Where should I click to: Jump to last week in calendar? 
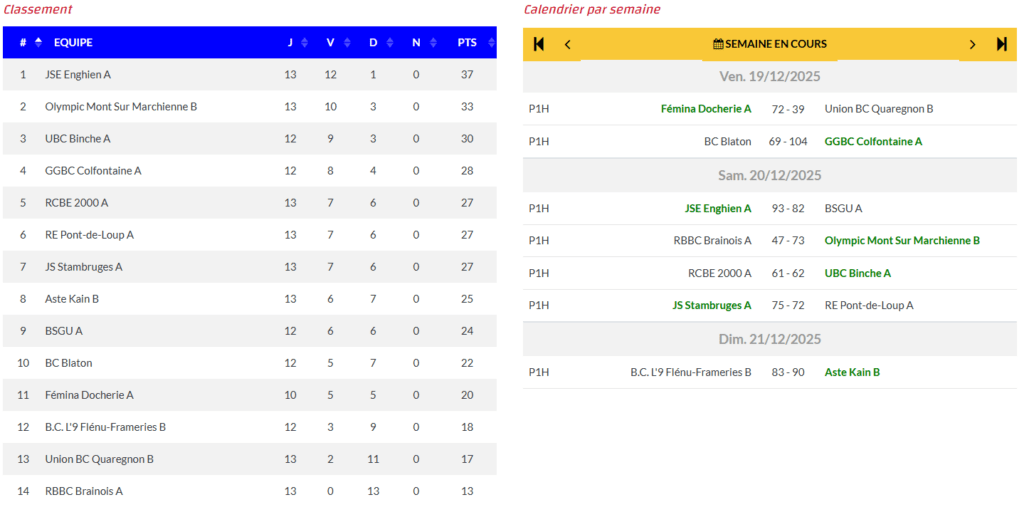click(x=1001, y=44)
